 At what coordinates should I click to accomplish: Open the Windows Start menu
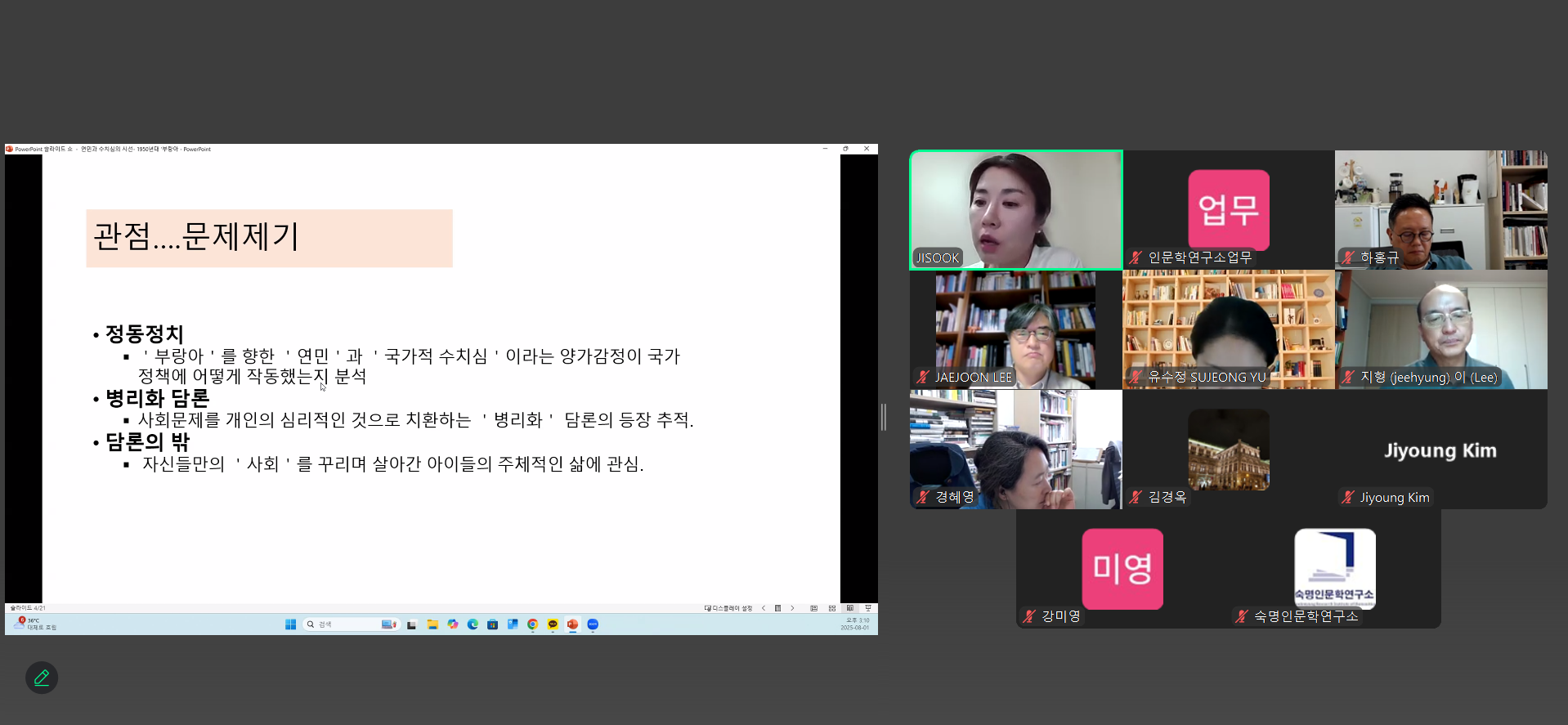(290, 624)
